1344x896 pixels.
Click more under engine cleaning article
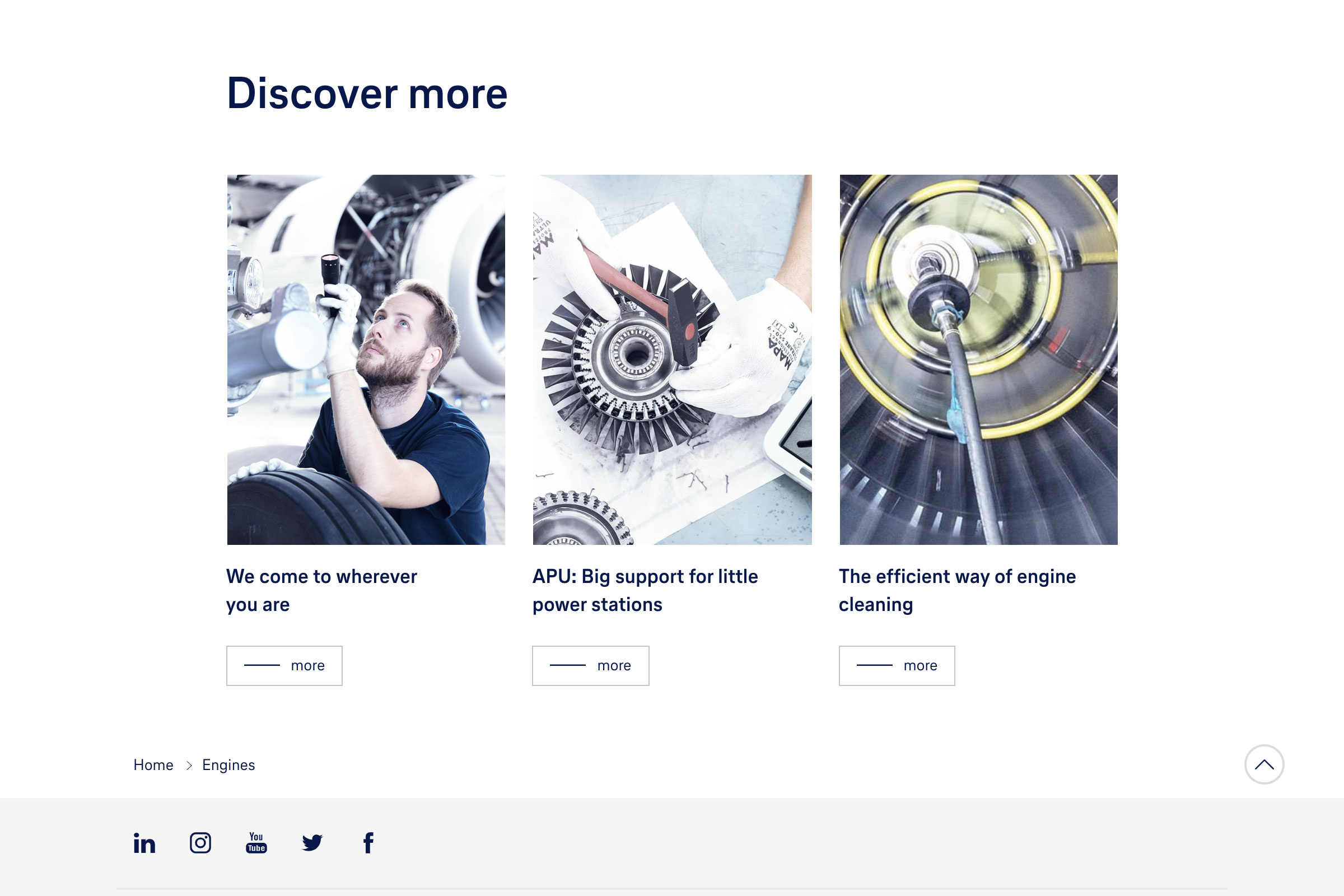point(897,666)
